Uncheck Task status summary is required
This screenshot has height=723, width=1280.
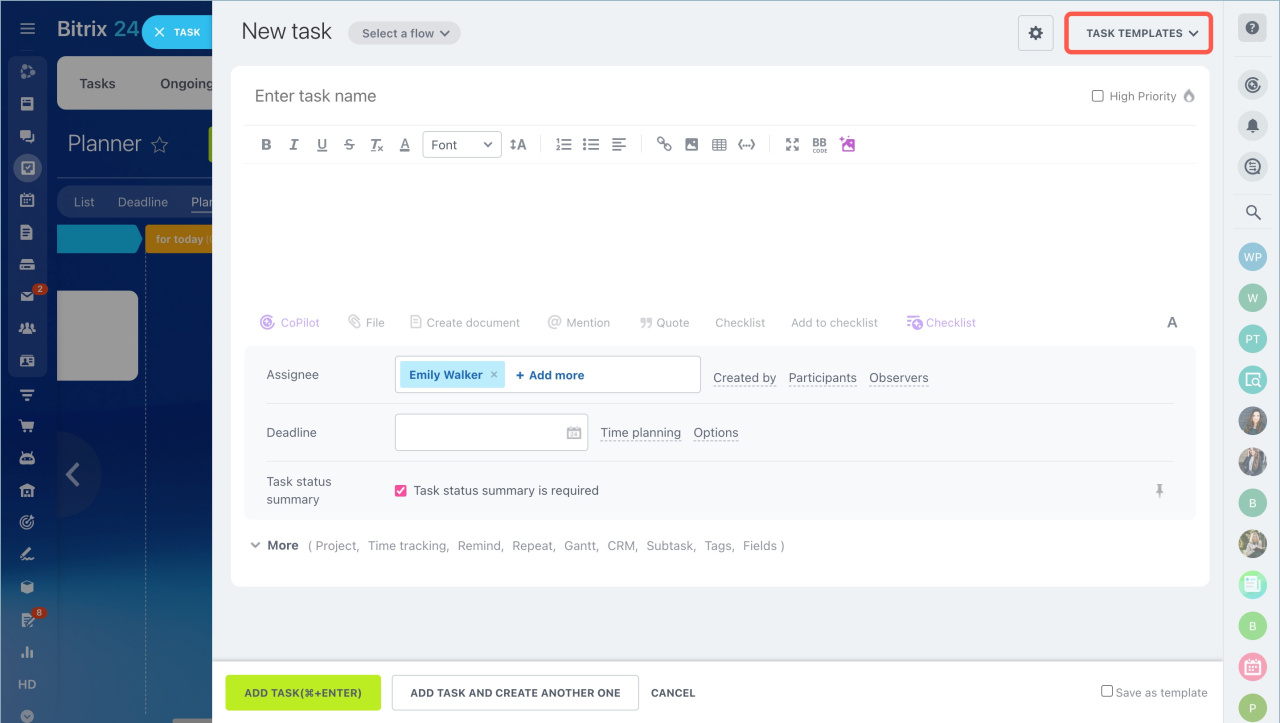[401, 491]
